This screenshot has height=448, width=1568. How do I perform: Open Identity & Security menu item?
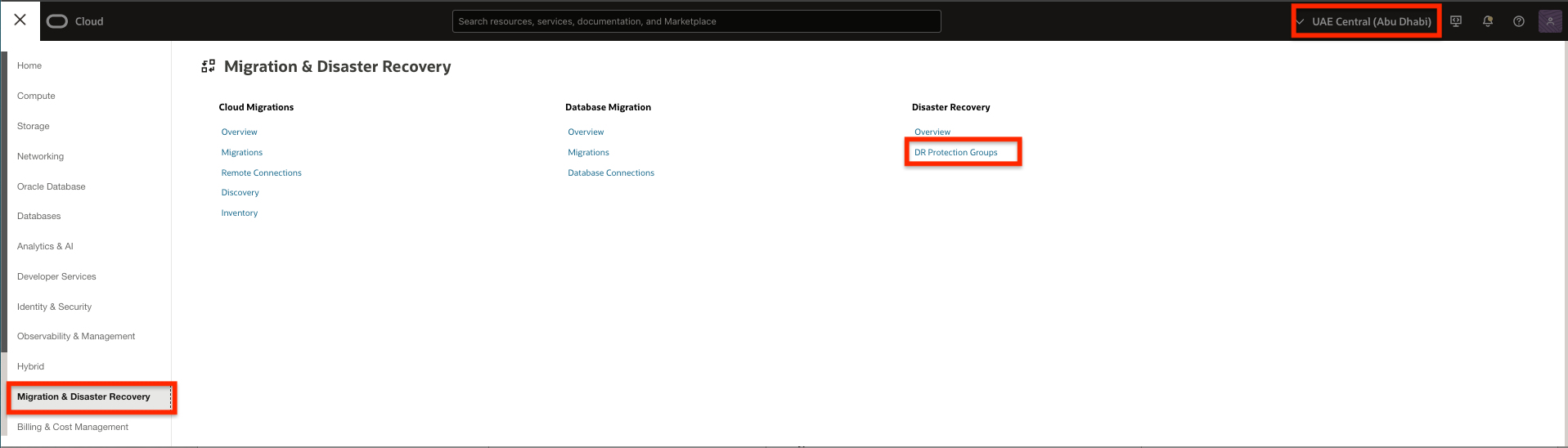(54, 307)
